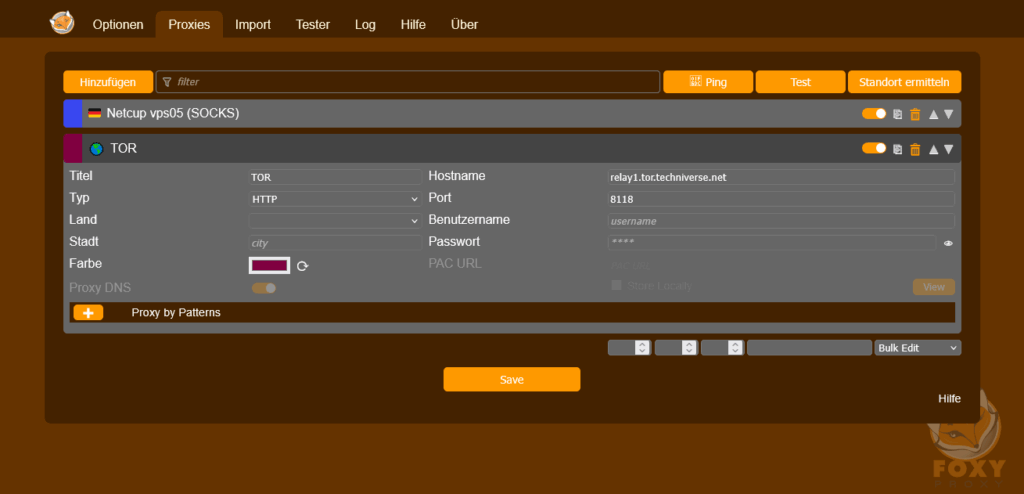Toggle Netcup vps05 proxy on/off
The image size is (1024, 494).
pos(874,114)
